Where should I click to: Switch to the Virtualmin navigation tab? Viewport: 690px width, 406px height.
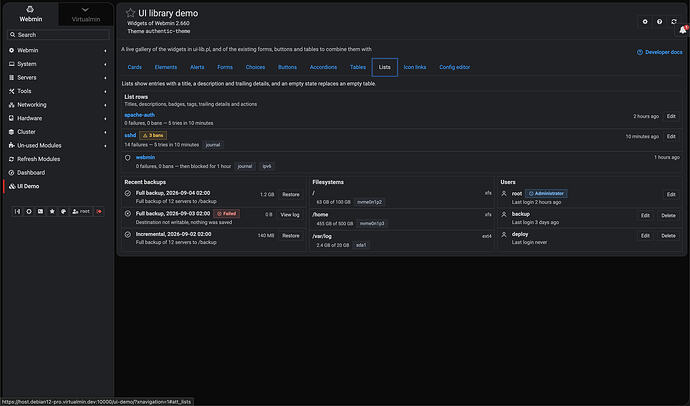click(x=86, y=15)
